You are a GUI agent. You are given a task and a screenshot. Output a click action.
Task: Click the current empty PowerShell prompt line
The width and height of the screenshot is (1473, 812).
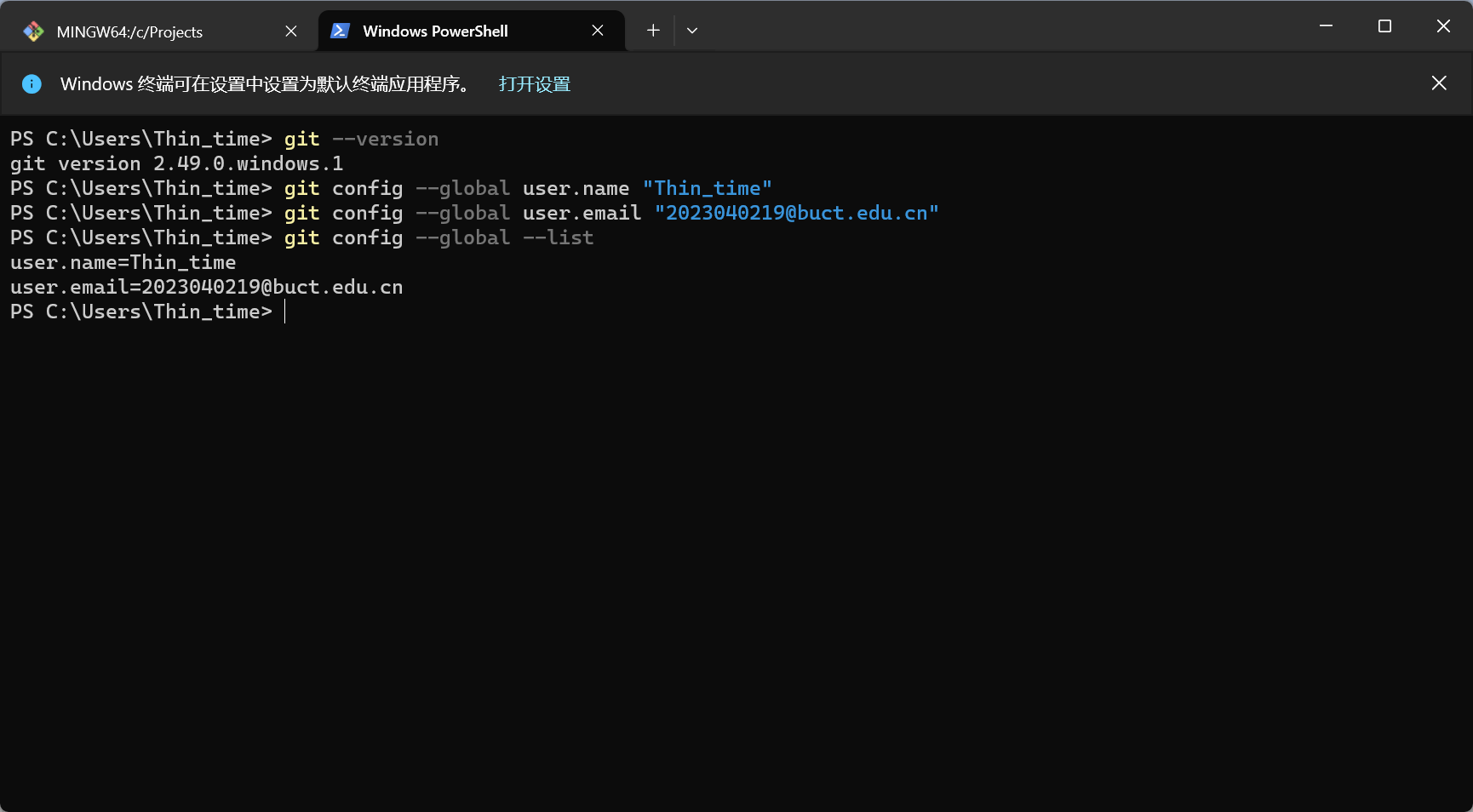[x=148, y=312]
